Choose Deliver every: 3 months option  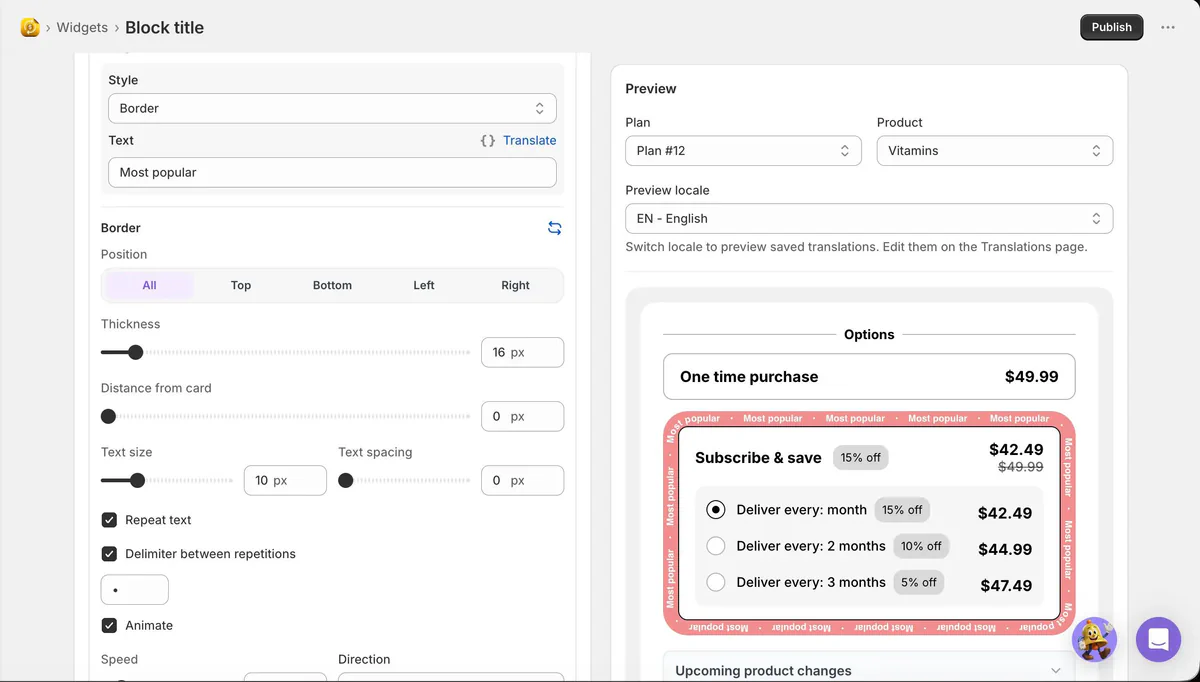coord(716,582)
